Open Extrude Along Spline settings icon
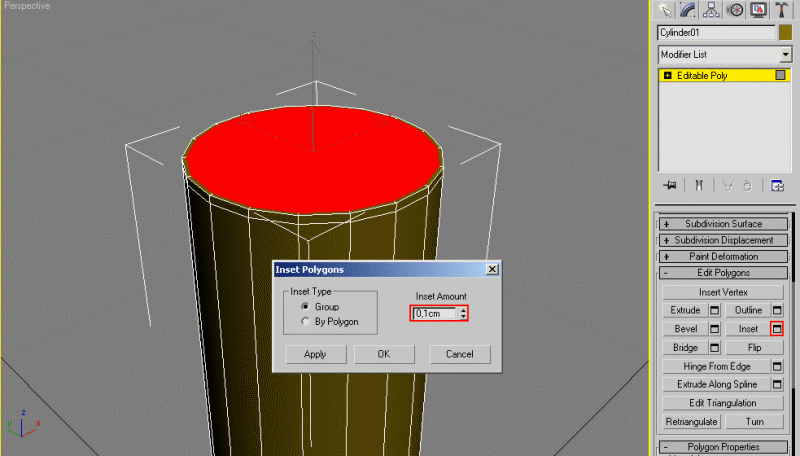This screenshot has height=456, width=800. [777, 384]
